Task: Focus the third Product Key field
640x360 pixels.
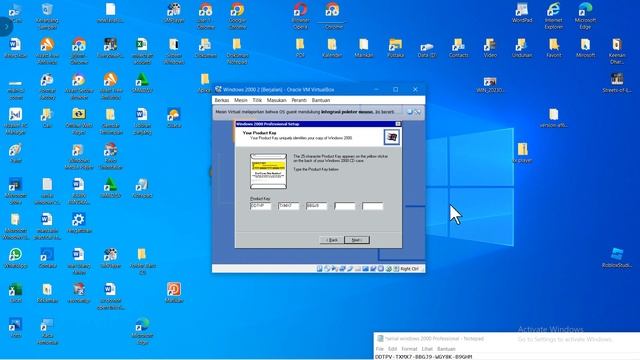Action: click(317, 206)
